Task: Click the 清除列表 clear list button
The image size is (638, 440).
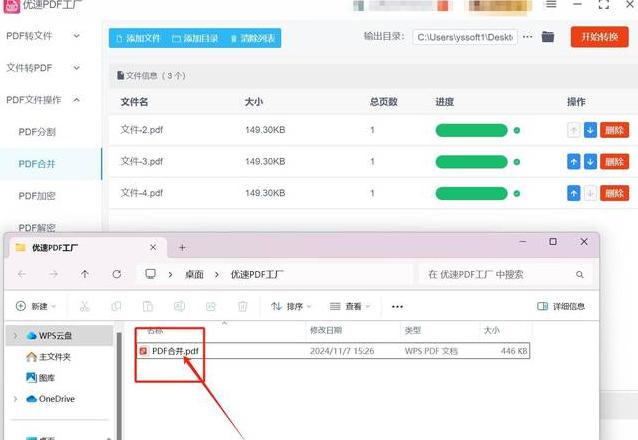Action: pyautogui.click(x=253, y=38)
